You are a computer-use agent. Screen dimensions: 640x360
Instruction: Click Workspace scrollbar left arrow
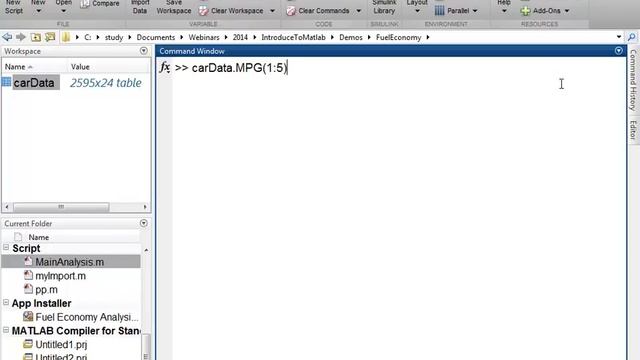[7, 207]
